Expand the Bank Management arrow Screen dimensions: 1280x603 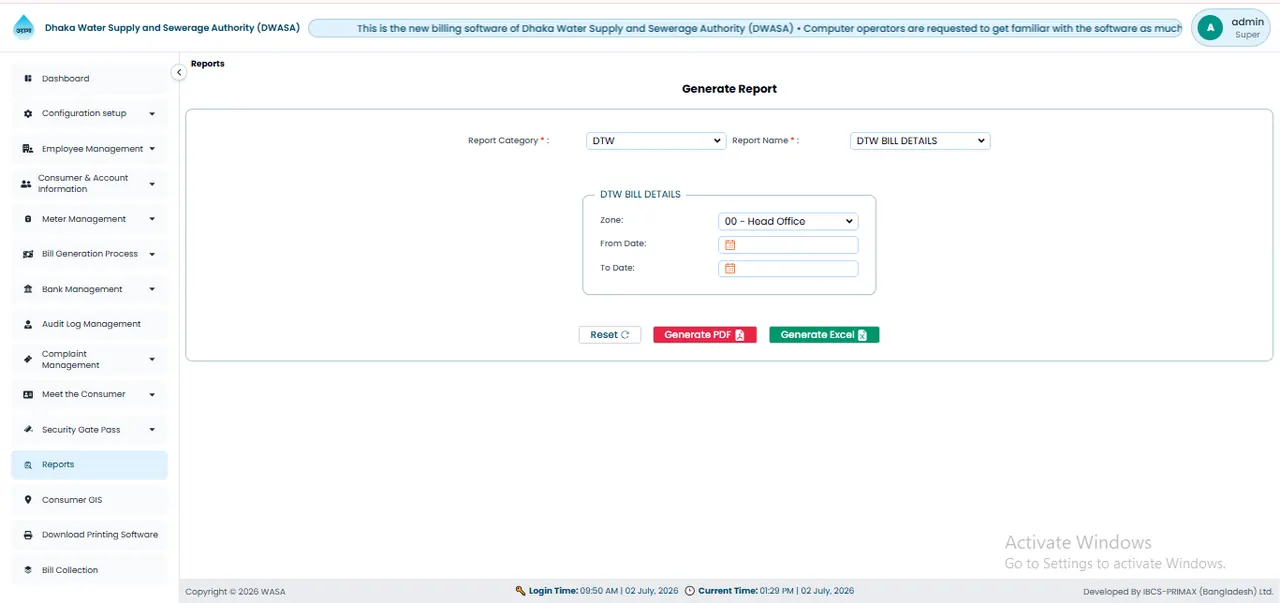[152, 289]
